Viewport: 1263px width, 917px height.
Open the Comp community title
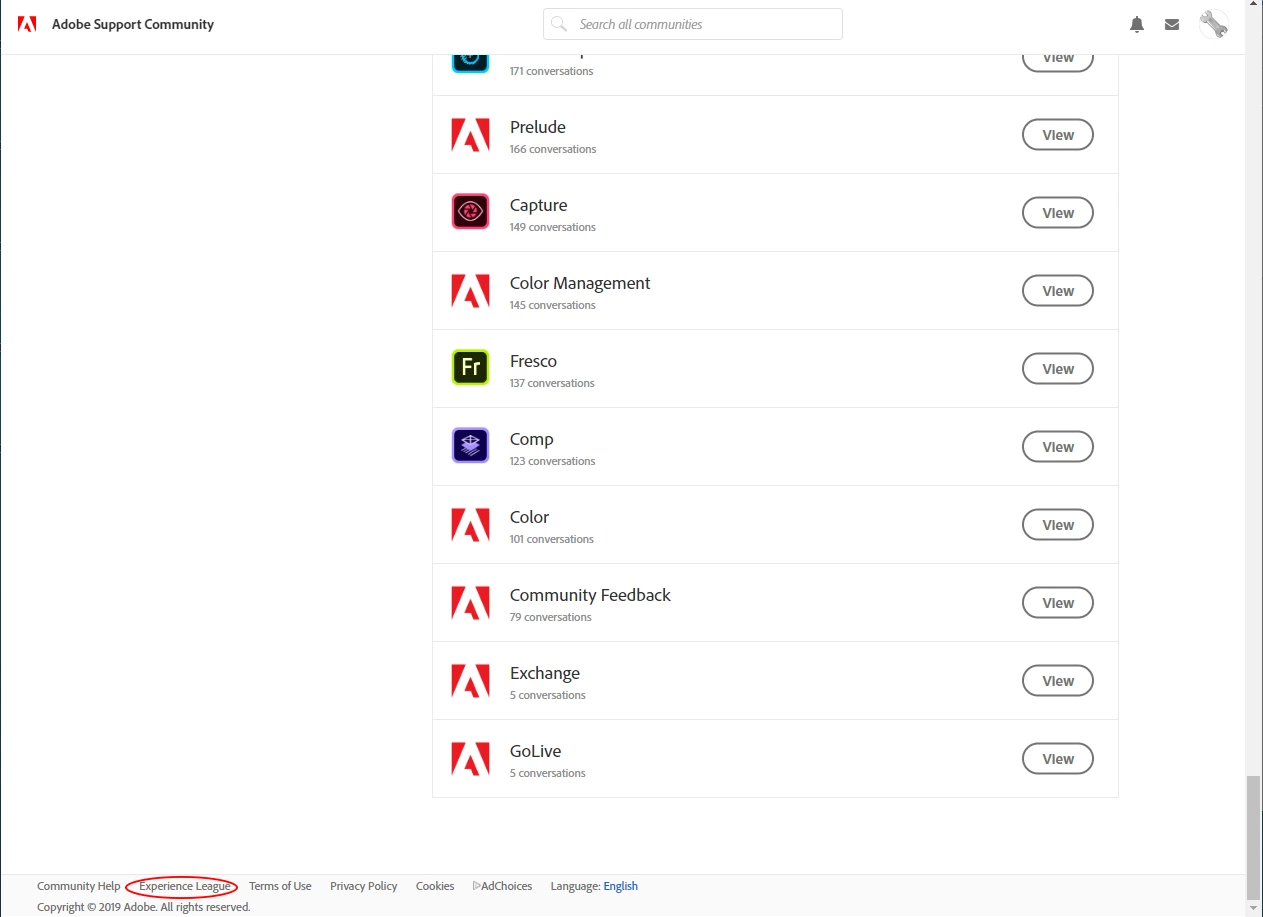tap(531, 439)
